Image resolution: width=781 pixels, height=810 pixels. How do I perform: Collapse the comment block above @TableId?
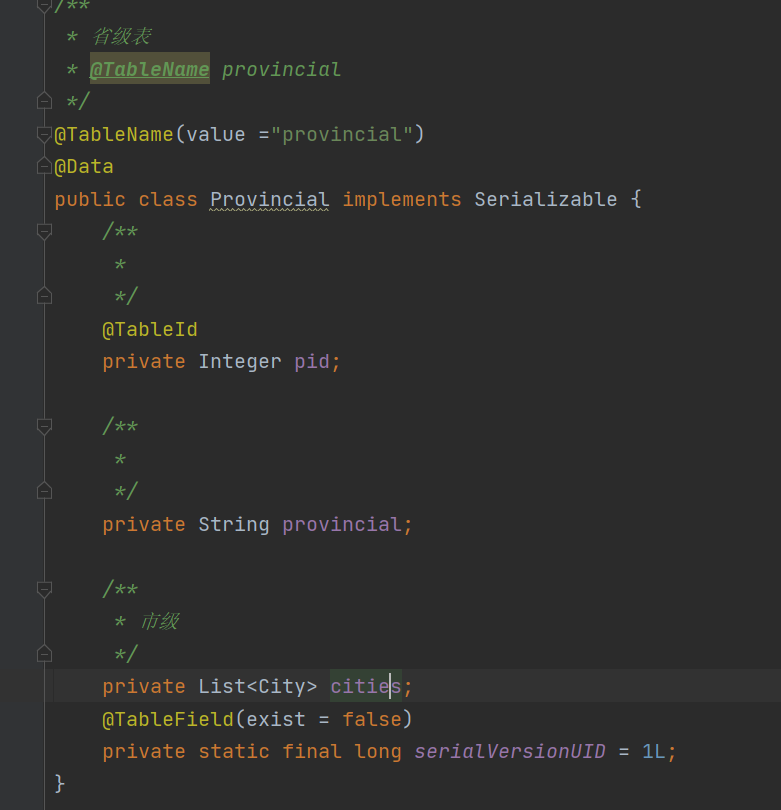[x=44, y=232]
